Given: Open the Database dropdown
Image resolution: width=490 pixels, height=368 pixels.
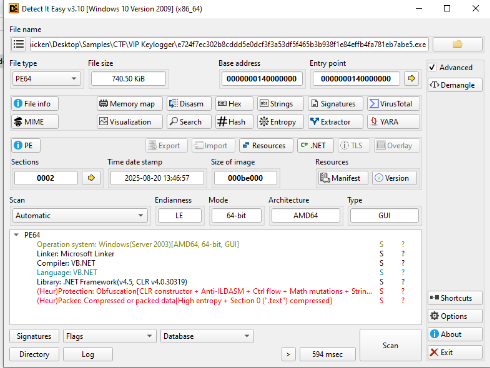Looking at the screenshot, I should (207, 336).
